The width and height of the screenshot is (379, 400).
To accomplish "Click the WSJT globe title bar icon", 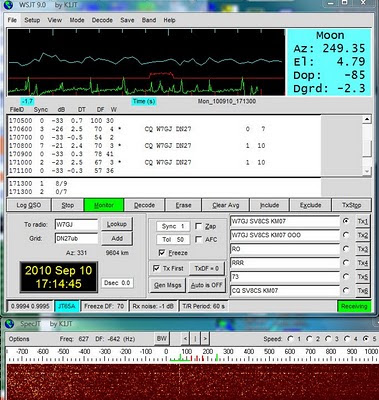I will 9,5.
